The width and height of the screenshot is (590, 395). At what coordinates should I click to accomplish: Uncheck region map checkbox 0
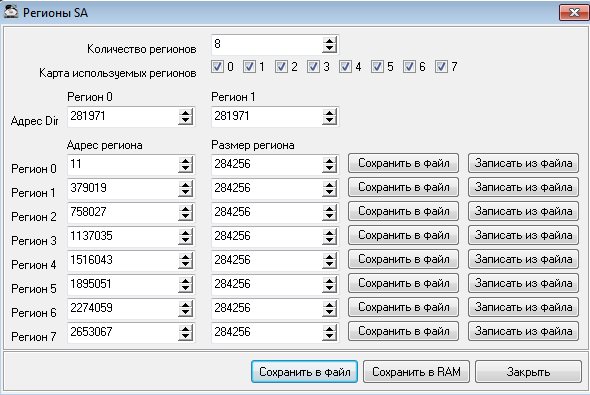[x=217, y=67]
